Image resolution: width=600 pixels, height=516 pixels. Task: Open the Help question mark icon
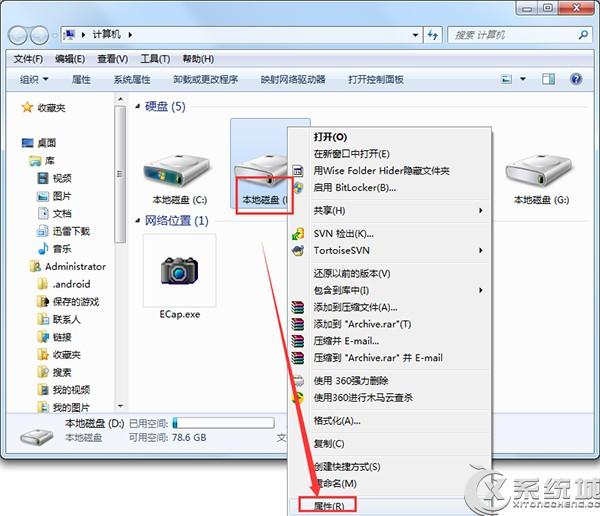(576, 79)
